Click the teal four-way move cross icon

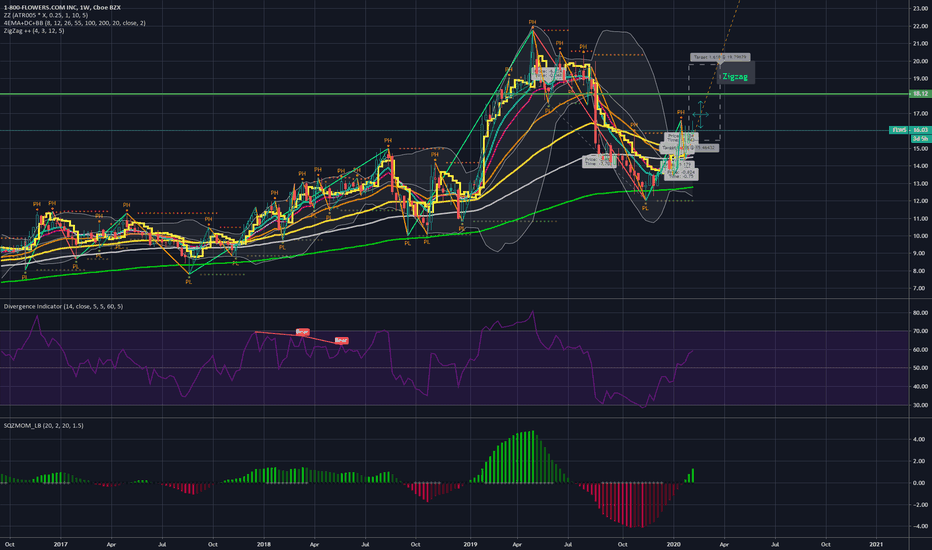[700, 114]
